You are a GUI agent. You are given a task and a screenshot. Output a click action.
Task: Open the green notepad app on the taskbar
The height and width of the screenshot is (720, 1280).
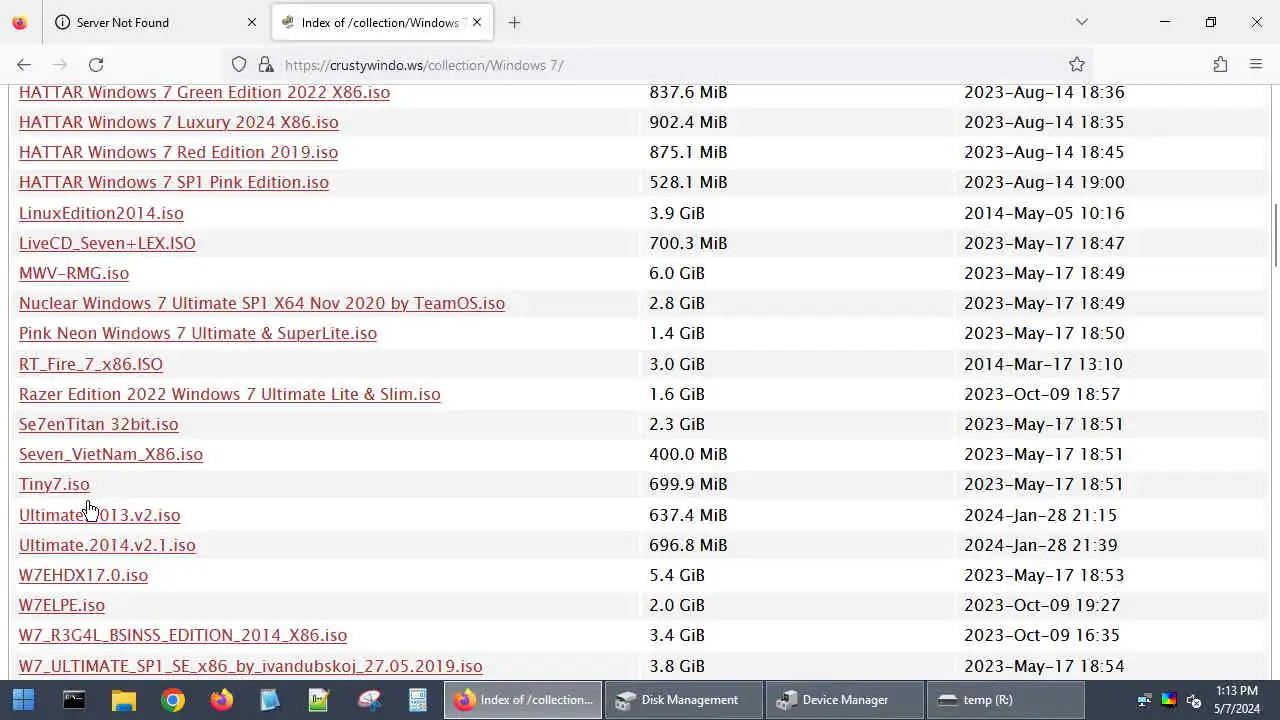(x=319, y=700)
